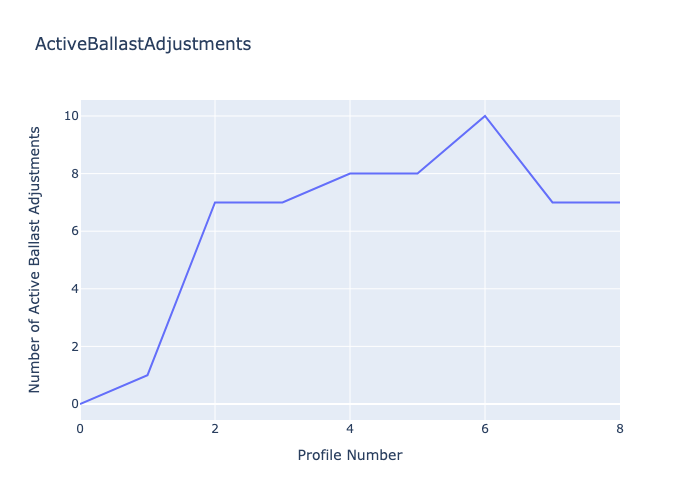Select x-axis tick label 4
This screenshot has width=700, height=500.
click(x=350, y=429)
